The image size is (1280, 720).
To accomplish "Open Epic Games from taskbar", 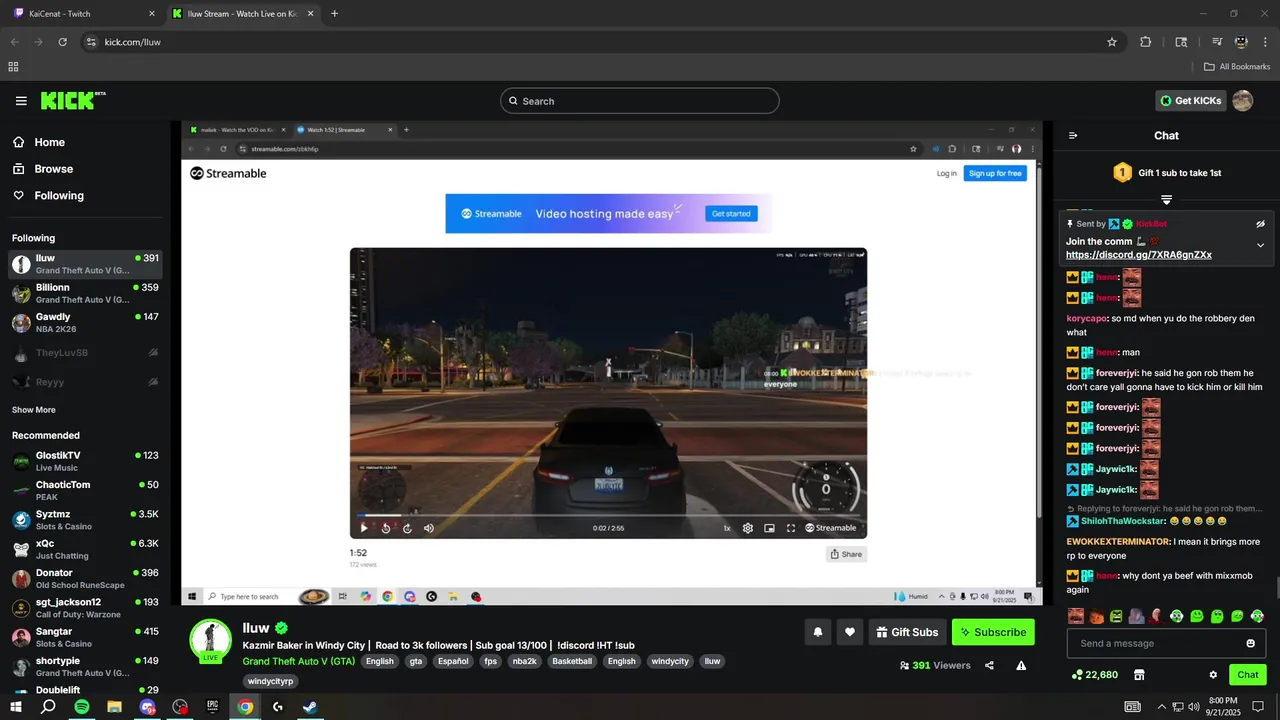I will tap(213, 707).
